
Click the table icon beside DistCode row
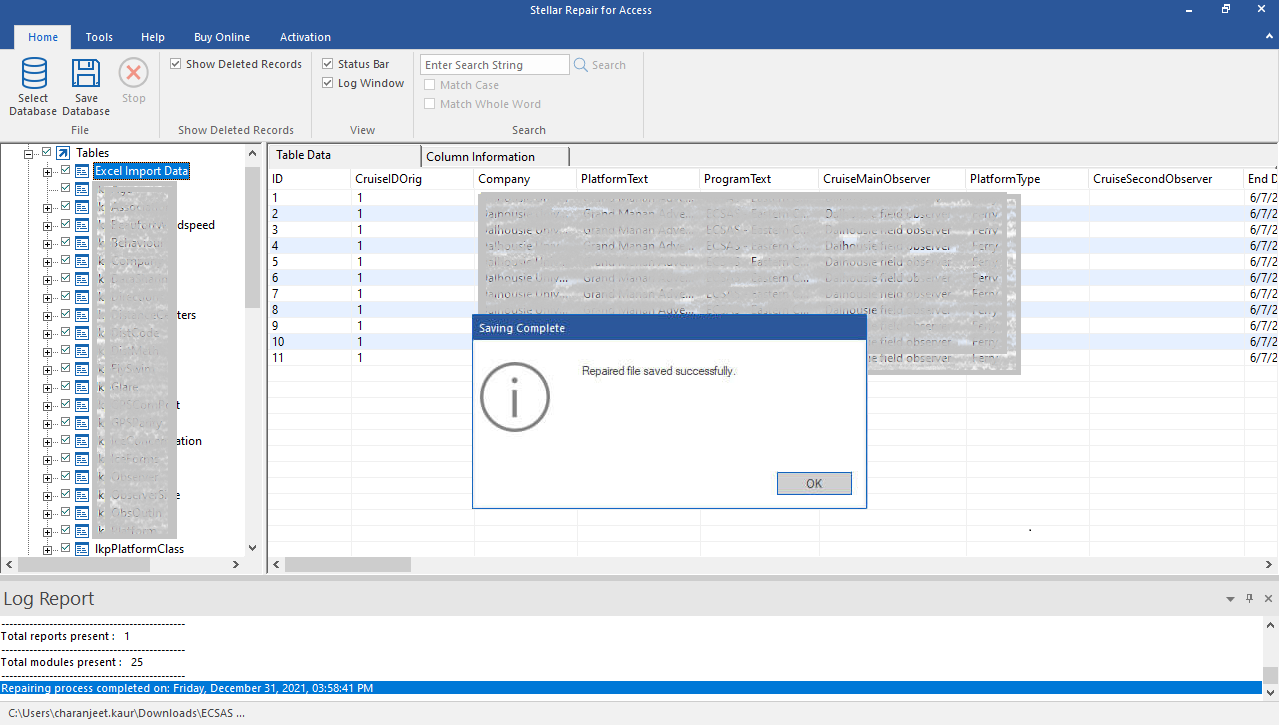83,333
